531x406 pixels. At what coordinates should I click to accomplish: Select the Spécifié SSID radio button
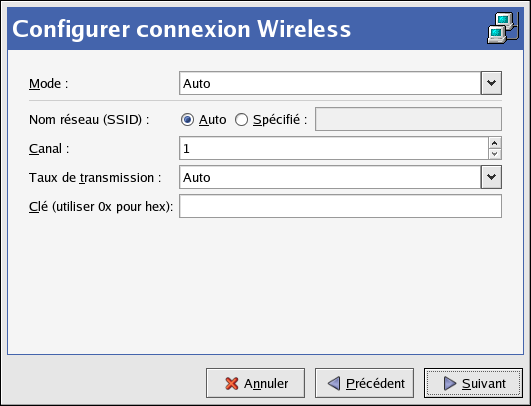pos(241,120)
